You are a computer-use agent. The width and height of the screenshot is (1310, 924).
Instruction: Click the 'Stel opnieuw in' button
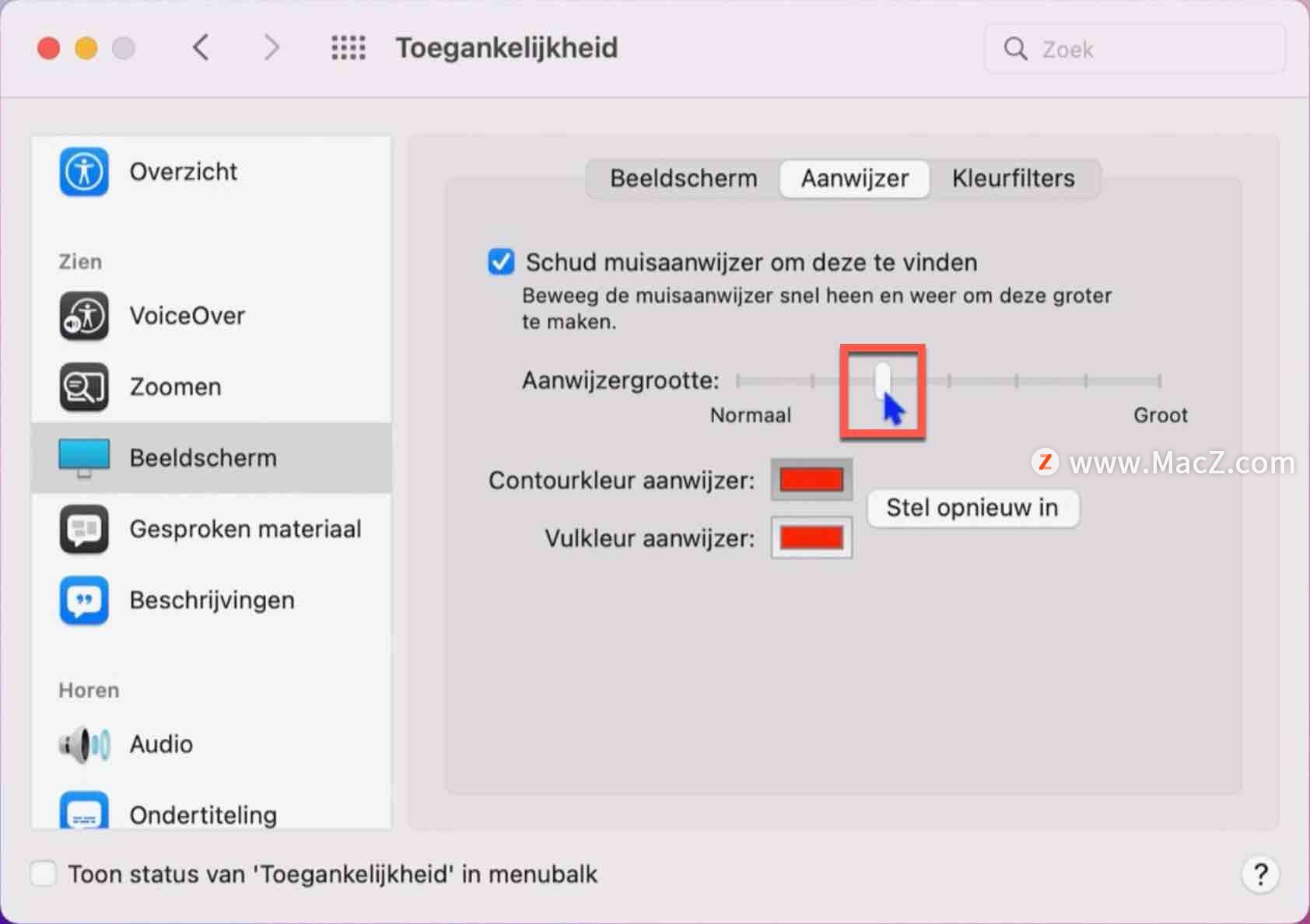(972, 508)
